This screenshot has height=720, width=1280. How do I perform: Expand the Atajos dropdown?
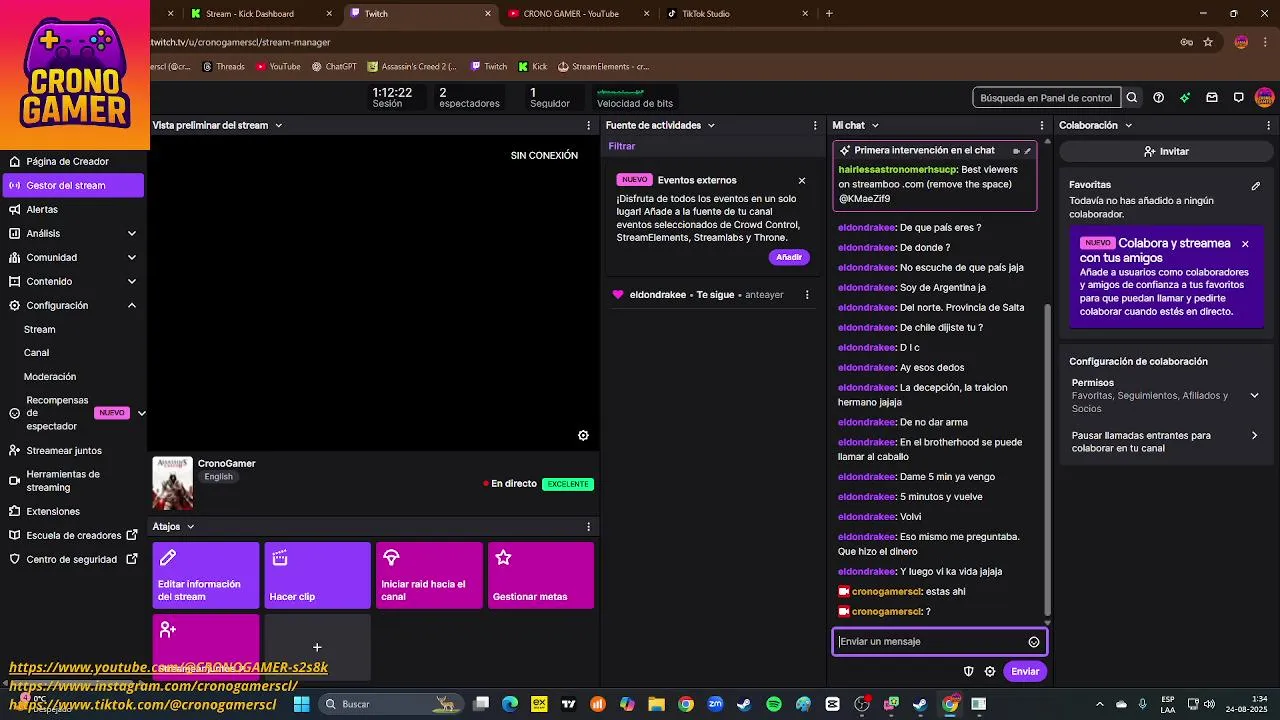(190, 527)
